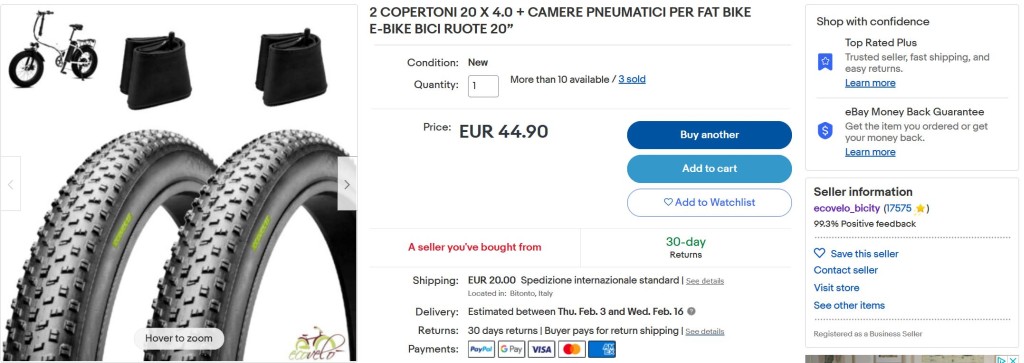Click the Buy another button
1024x363 pixels.
click(709, 134)
